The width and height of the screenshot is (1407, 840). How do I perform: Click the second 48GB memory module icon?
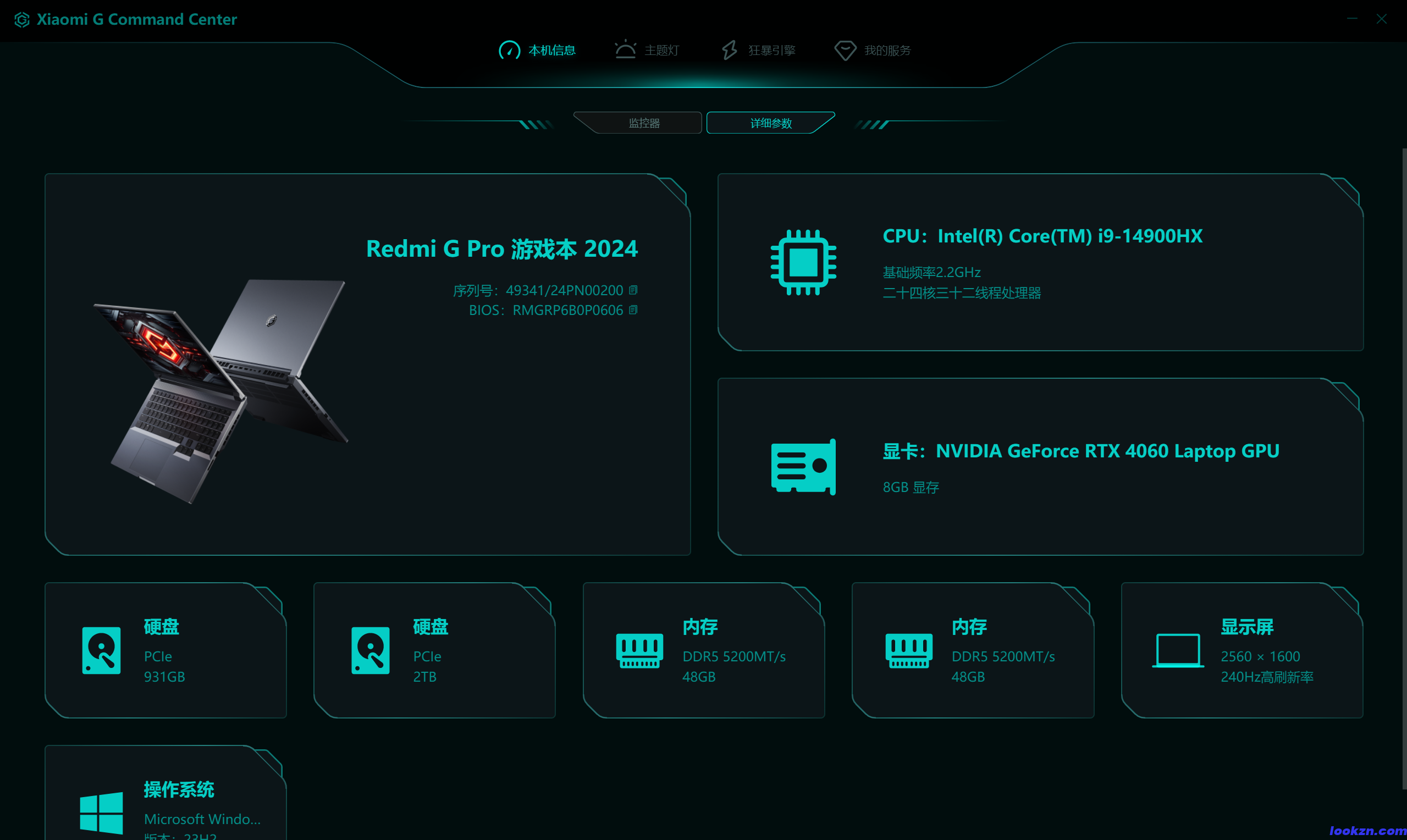908,650
